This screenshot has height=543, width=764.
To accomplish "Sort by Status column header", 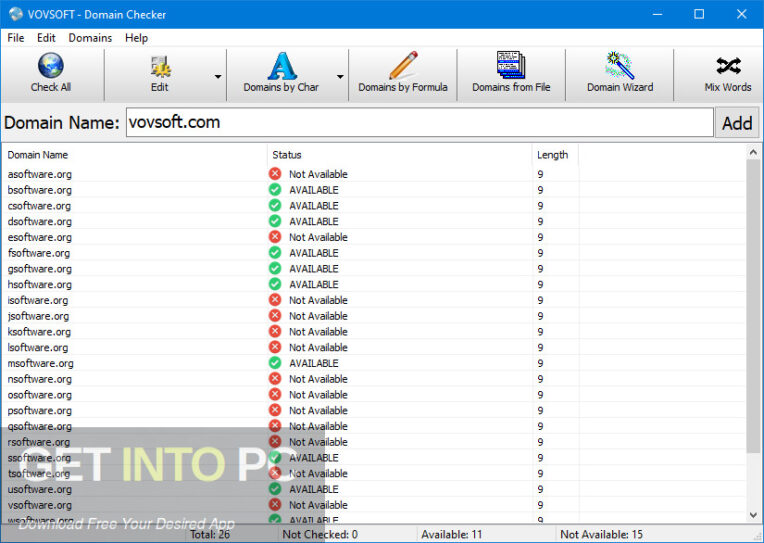I will click(400, 155).
